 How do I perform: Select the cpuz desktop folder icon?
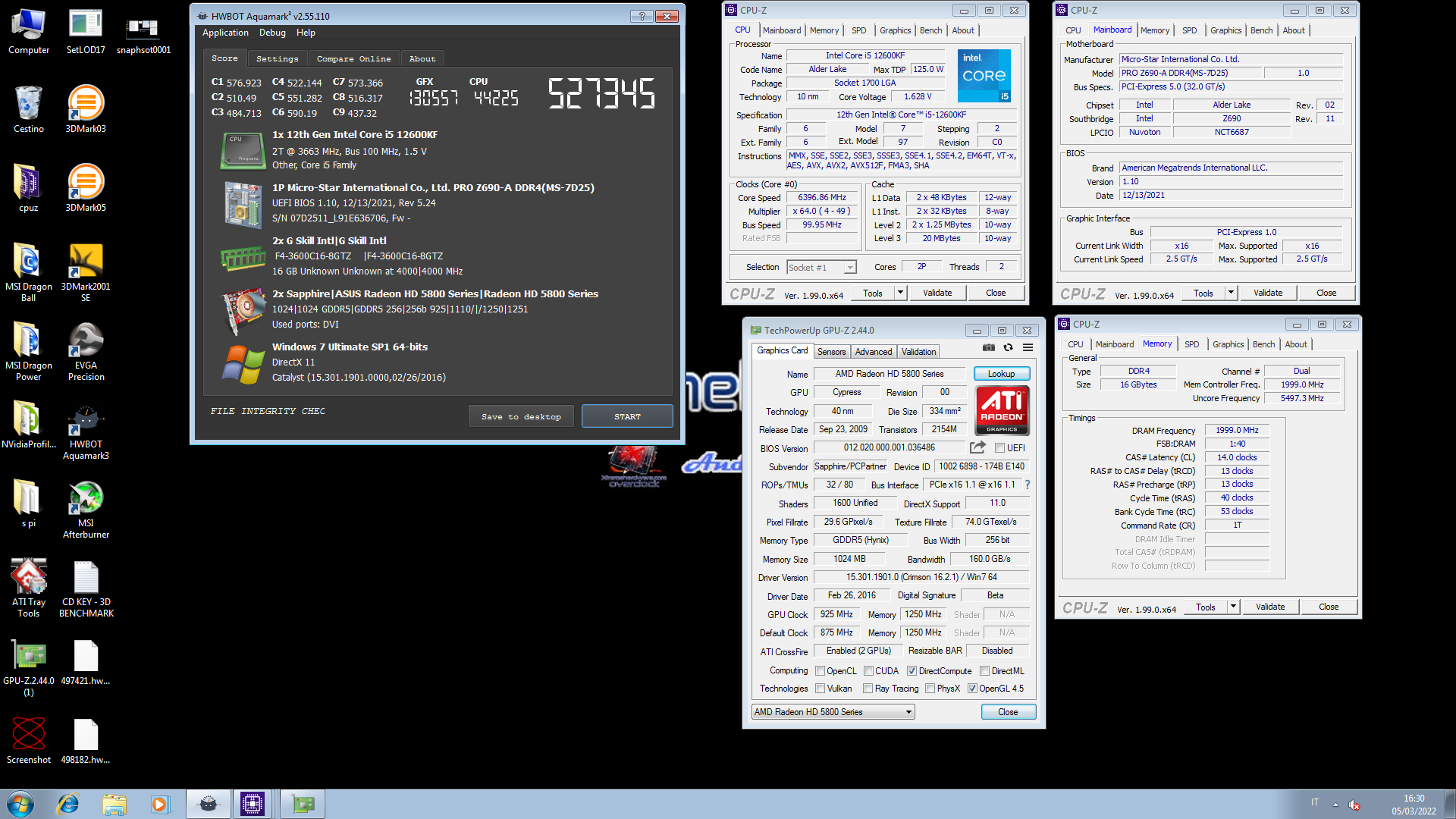click(29, 190)
